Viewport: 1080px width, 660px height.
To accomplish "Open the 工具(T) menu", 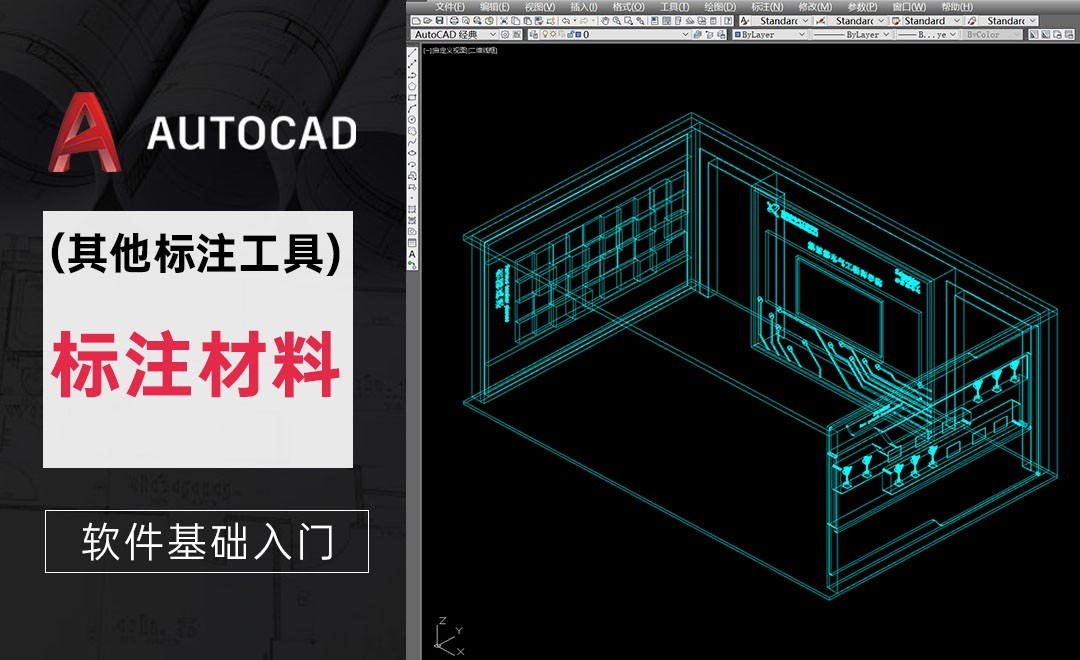I will (x=674, y=7).
